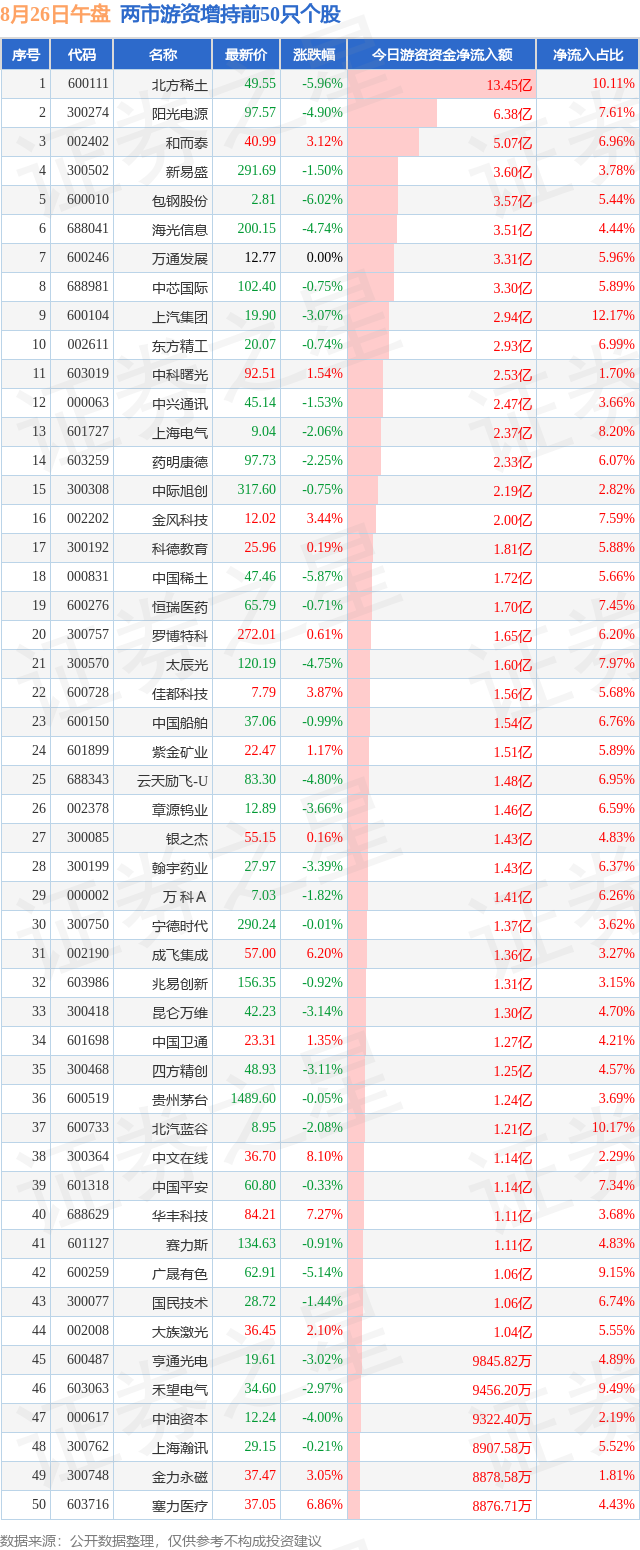This screenshot has height=1550, width=640.
Task: Select stock code 300274
Action: [88, 113]
